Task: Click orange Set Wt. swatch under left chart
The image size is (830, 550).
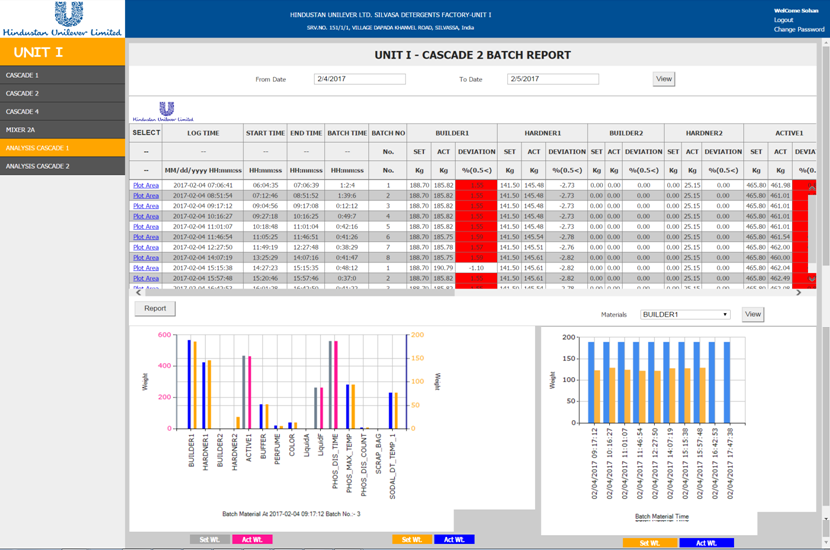Action: (412, 539)
